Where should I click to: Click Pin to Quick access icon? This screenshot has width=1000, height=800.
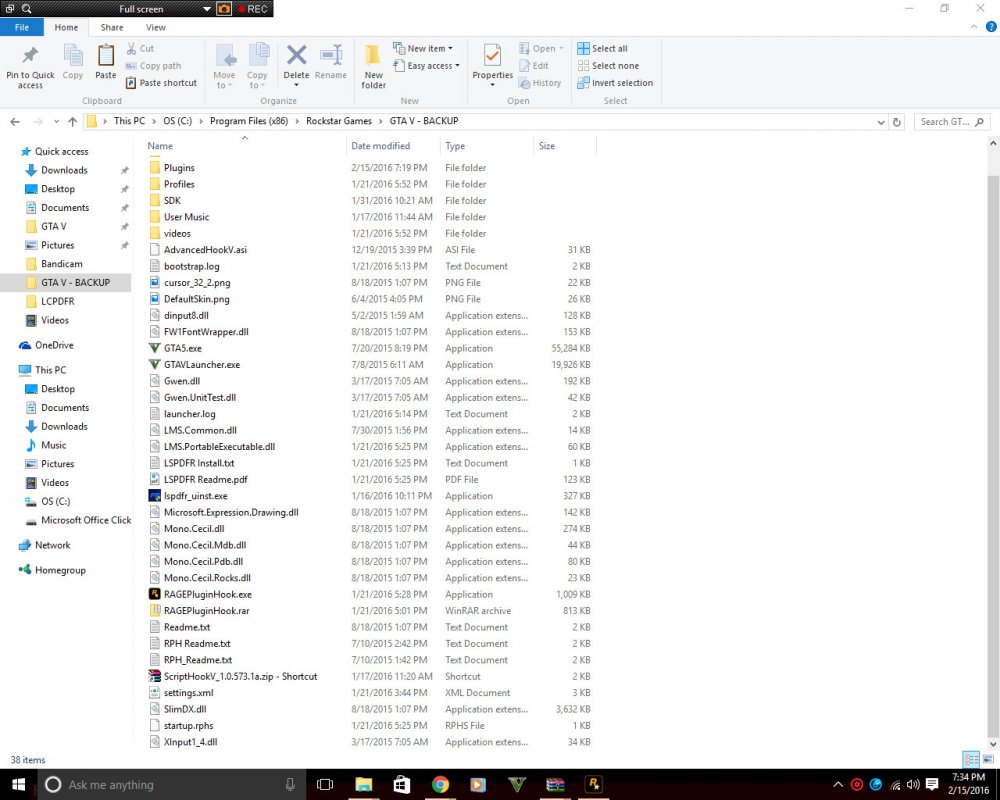(30, 56)
